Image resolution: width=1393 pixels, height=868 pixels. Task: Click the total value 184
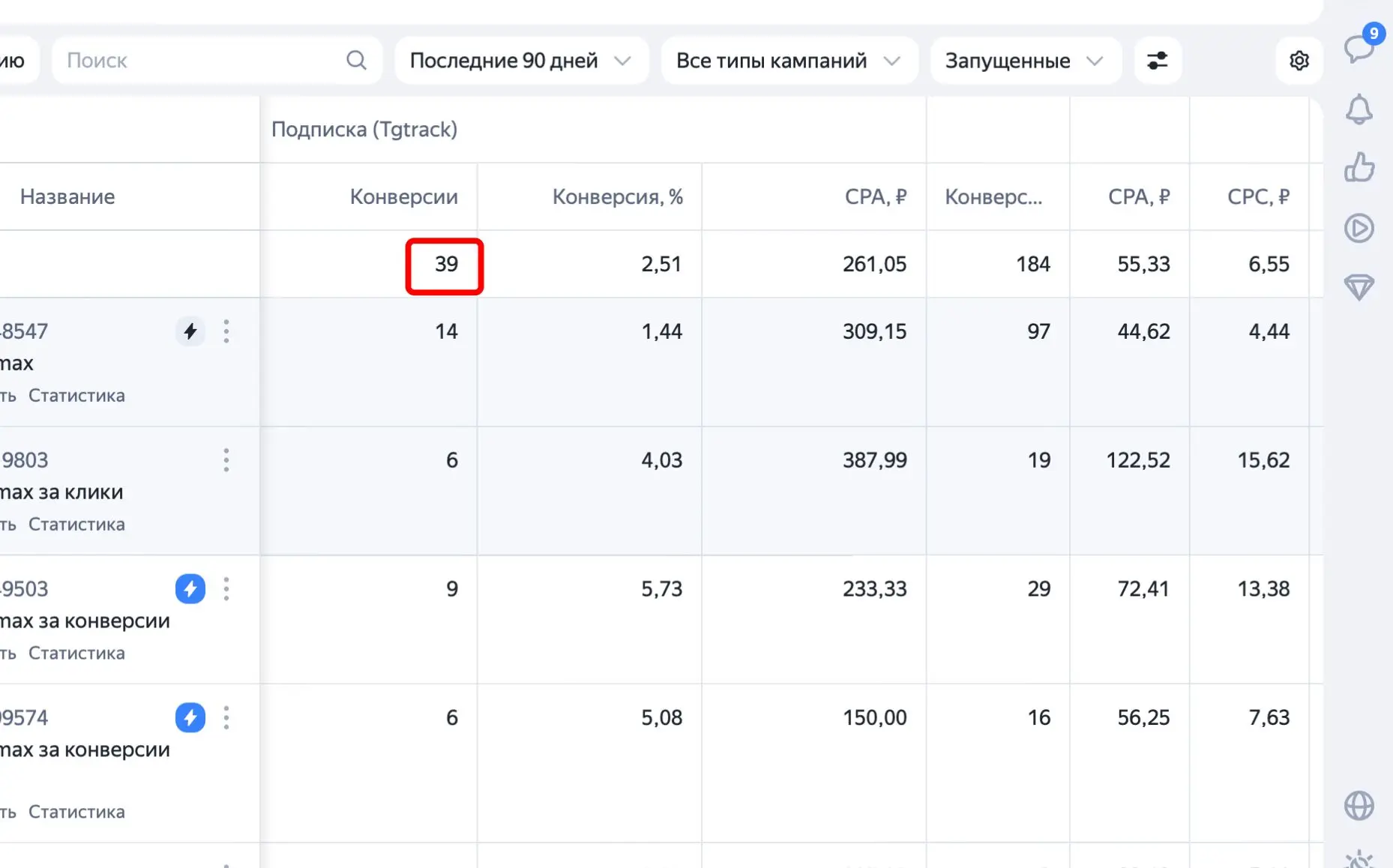[1033, 264]
